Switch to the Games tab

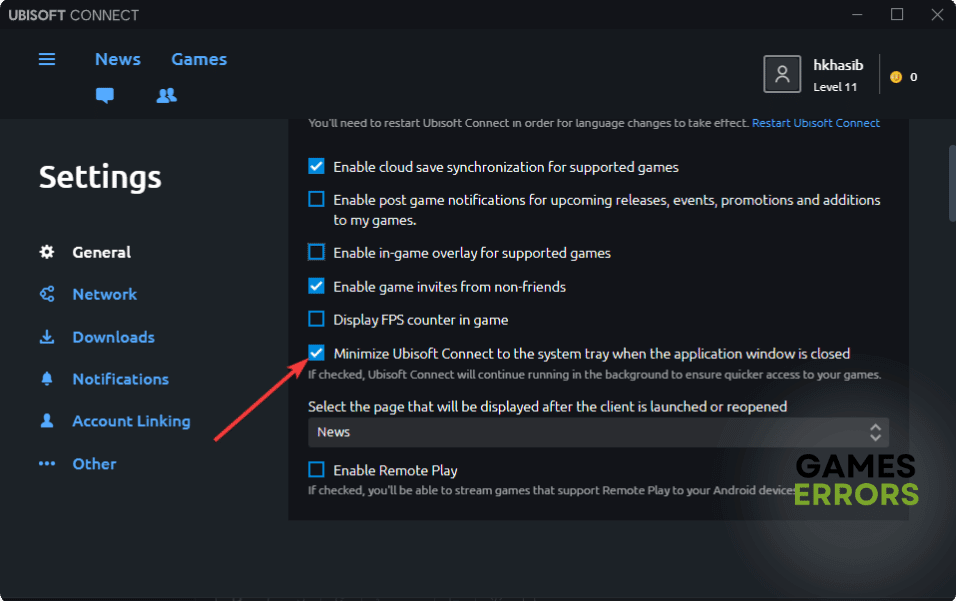pos(199,59)
